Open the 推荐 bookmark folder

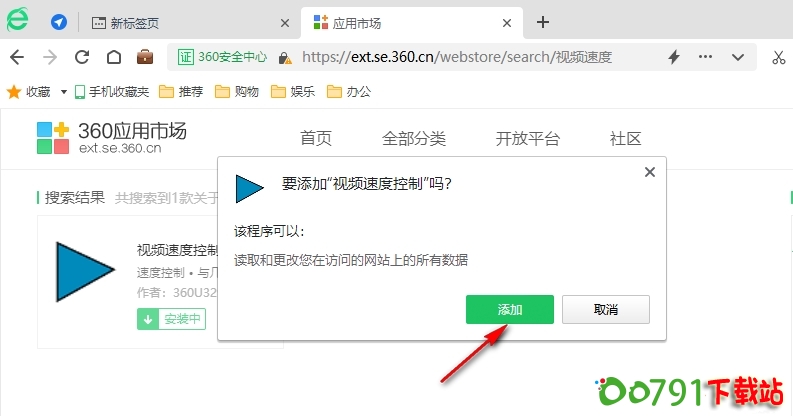pyautogui.click(x=181, y=91)
